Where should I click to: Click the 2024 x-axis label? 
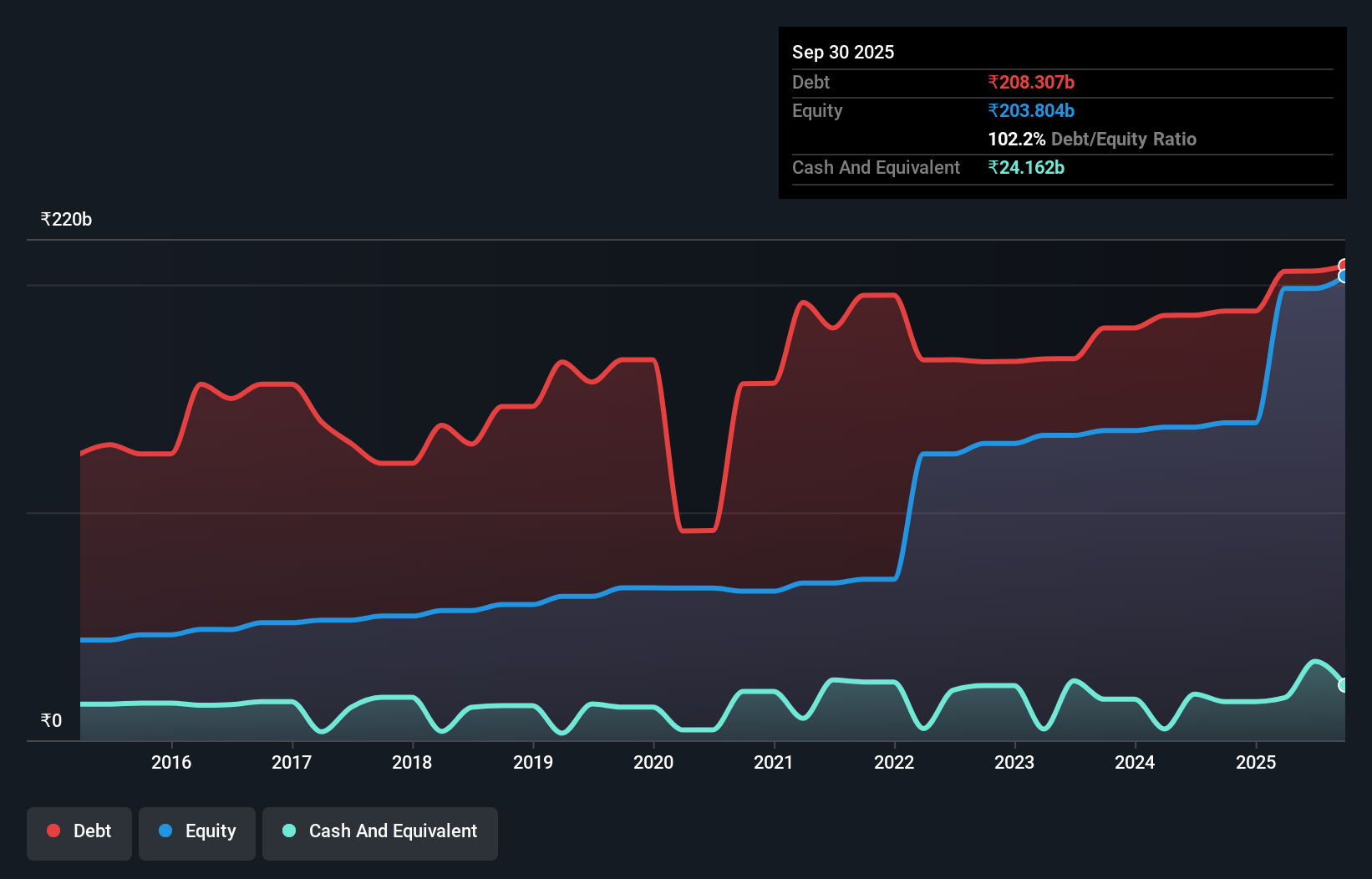[x=1135, y=762]
